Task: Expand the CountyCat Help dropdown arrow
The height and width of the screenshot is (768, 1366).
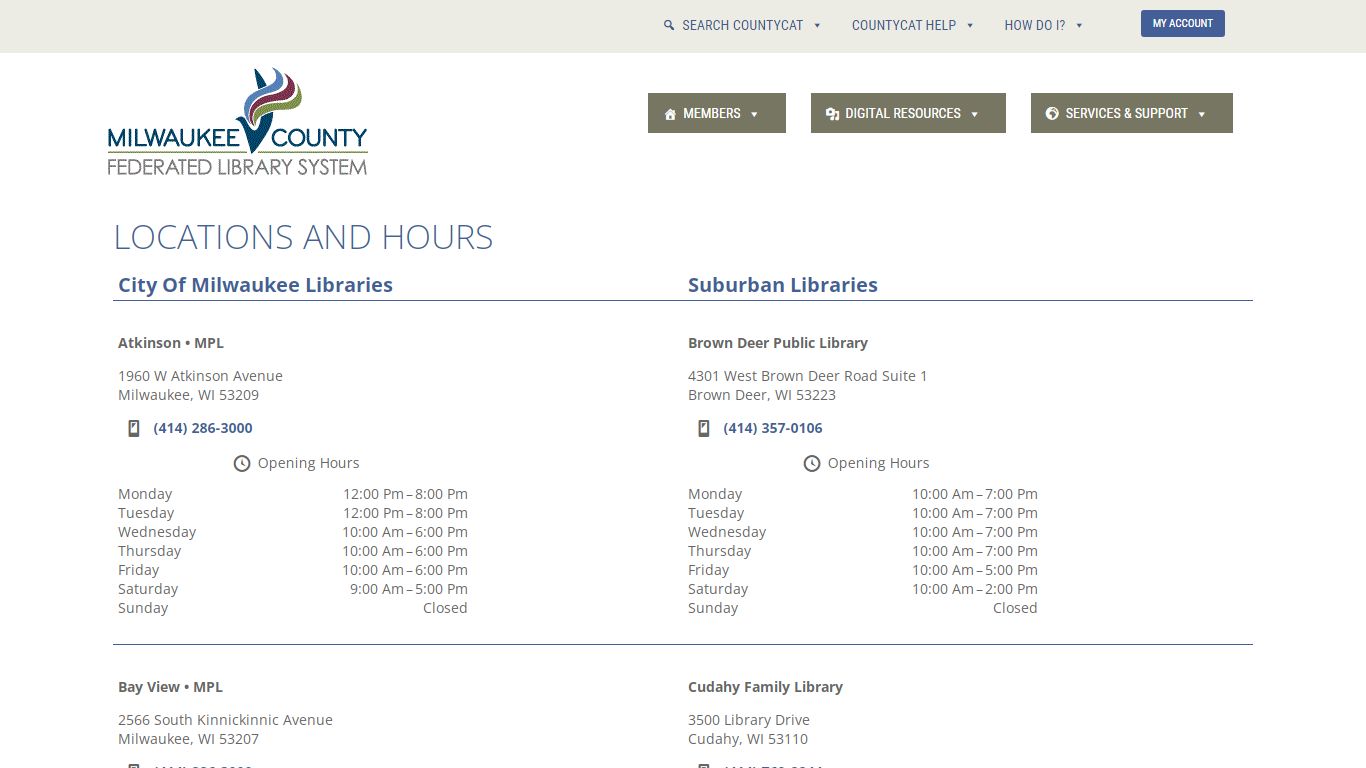Action: (x=970, y=26)
